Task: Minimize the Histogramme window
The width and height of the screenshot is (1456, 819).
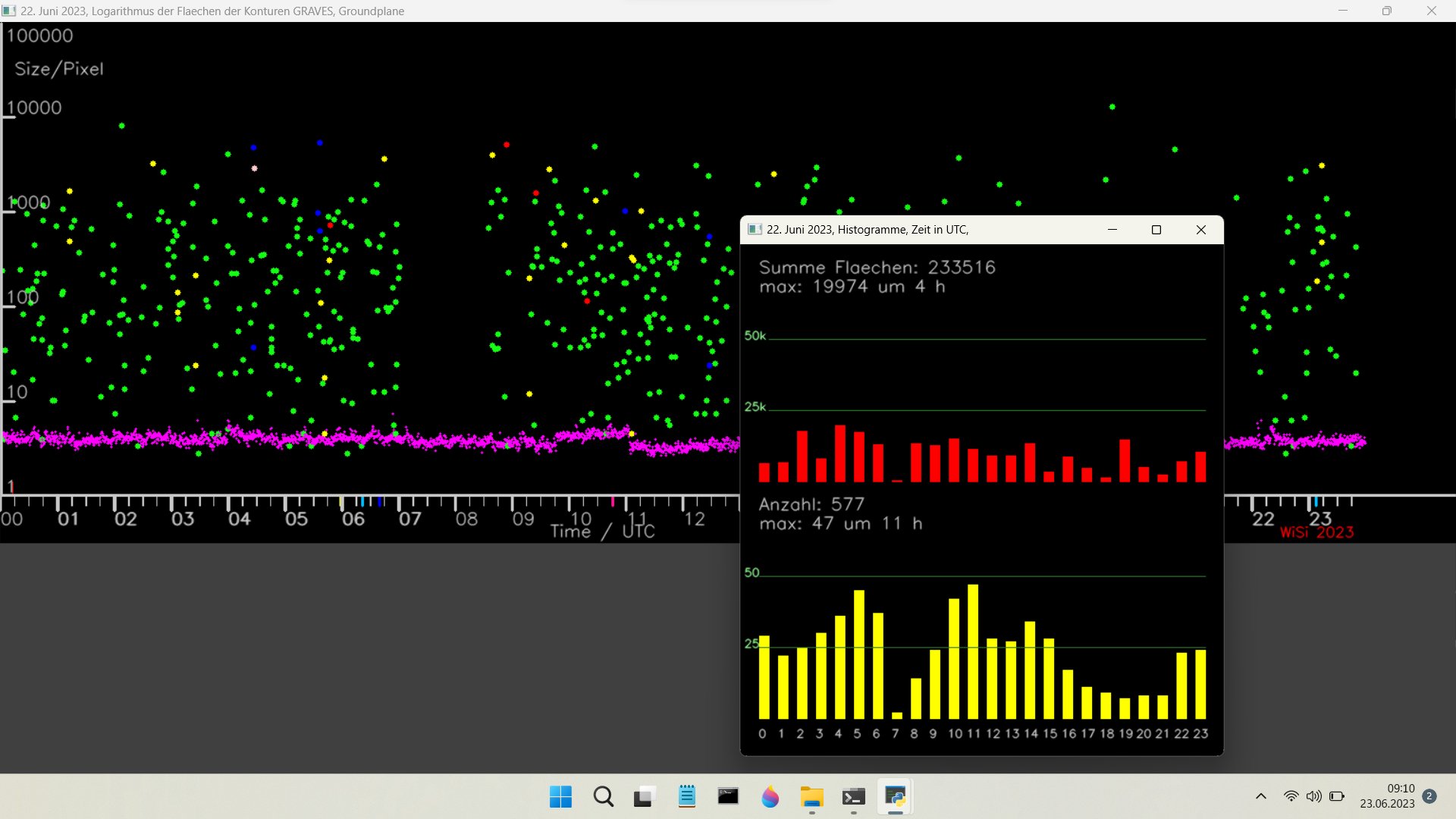Action: coord(1112,230)
